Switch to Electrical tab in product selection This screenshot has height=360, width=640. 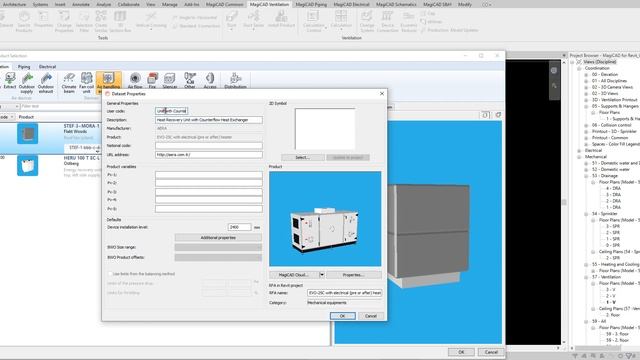pos(47,67)
